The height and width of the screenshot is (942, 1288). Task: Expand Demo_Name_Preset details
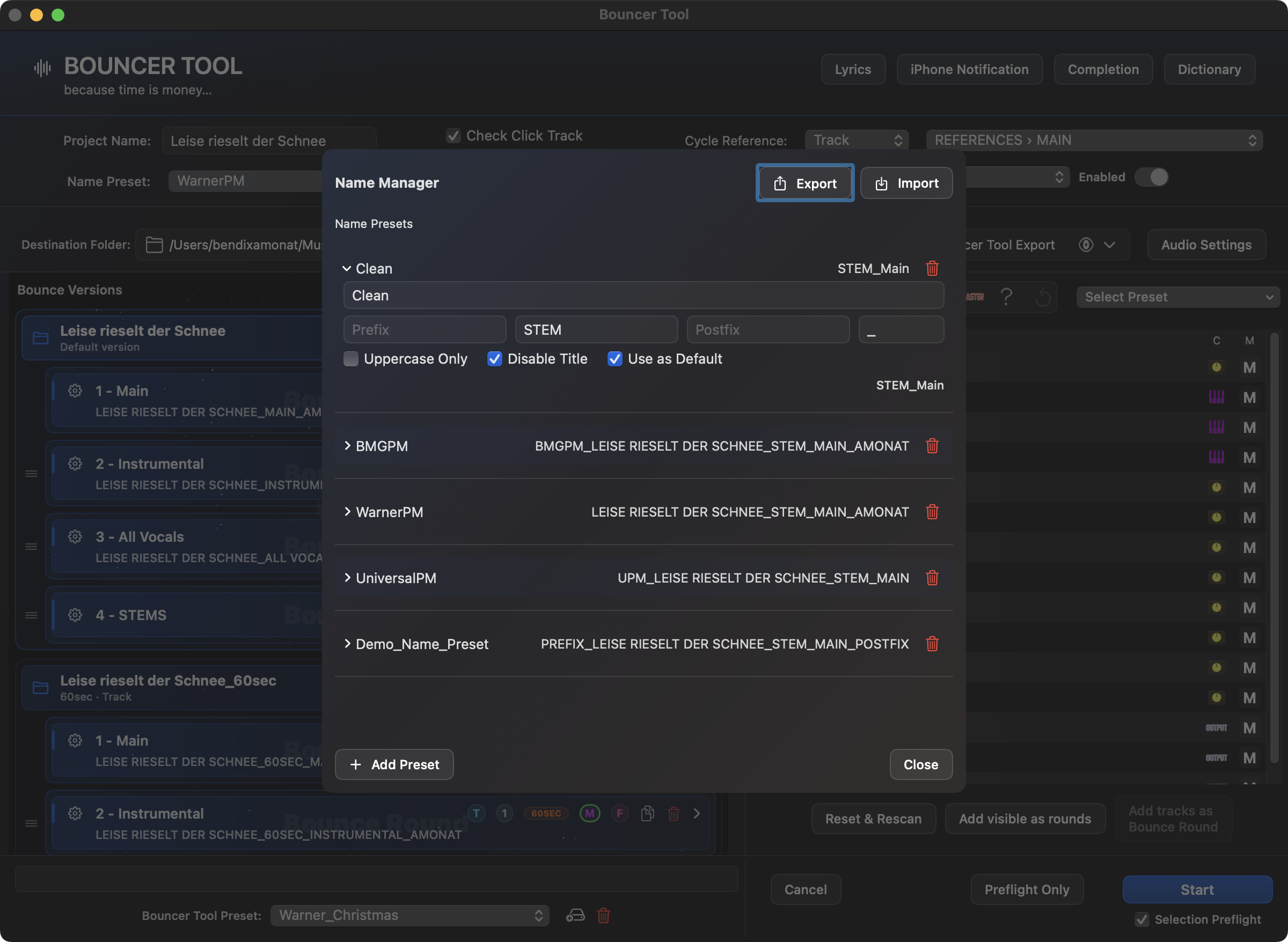click(347, 644)
